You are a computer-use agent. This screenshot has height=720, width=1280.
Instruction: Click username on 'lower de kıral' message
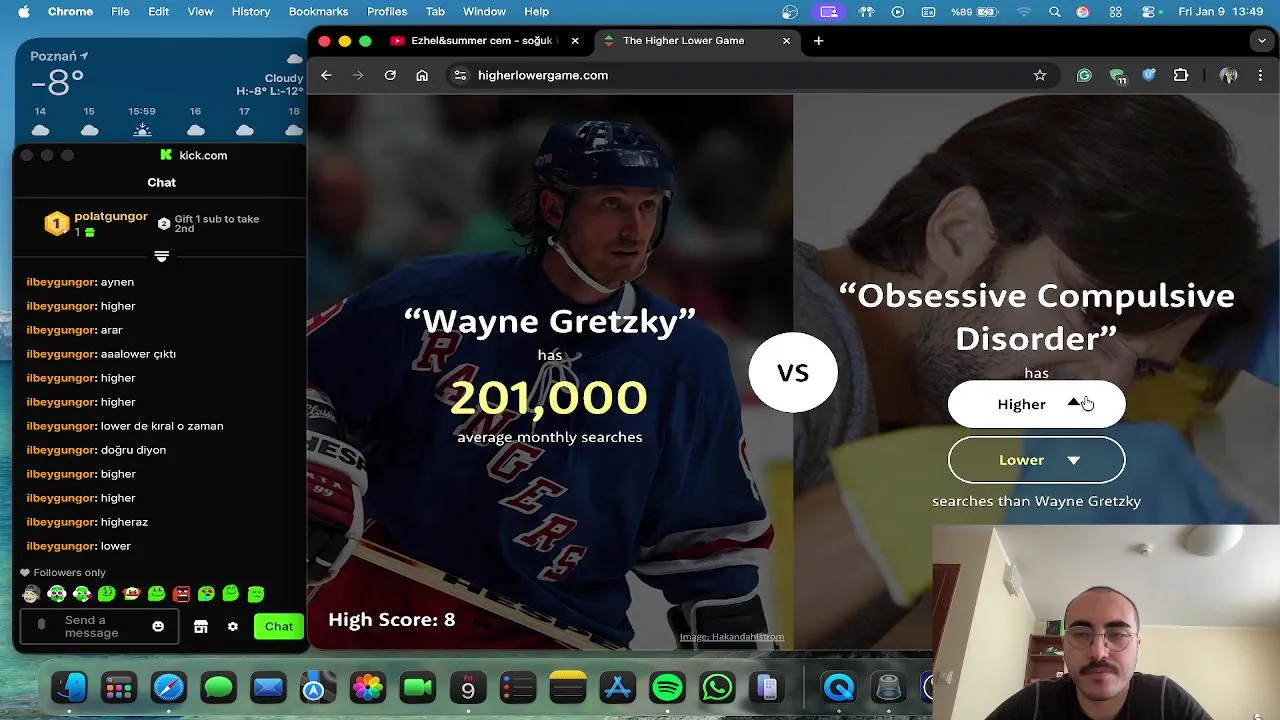[61, 426]
